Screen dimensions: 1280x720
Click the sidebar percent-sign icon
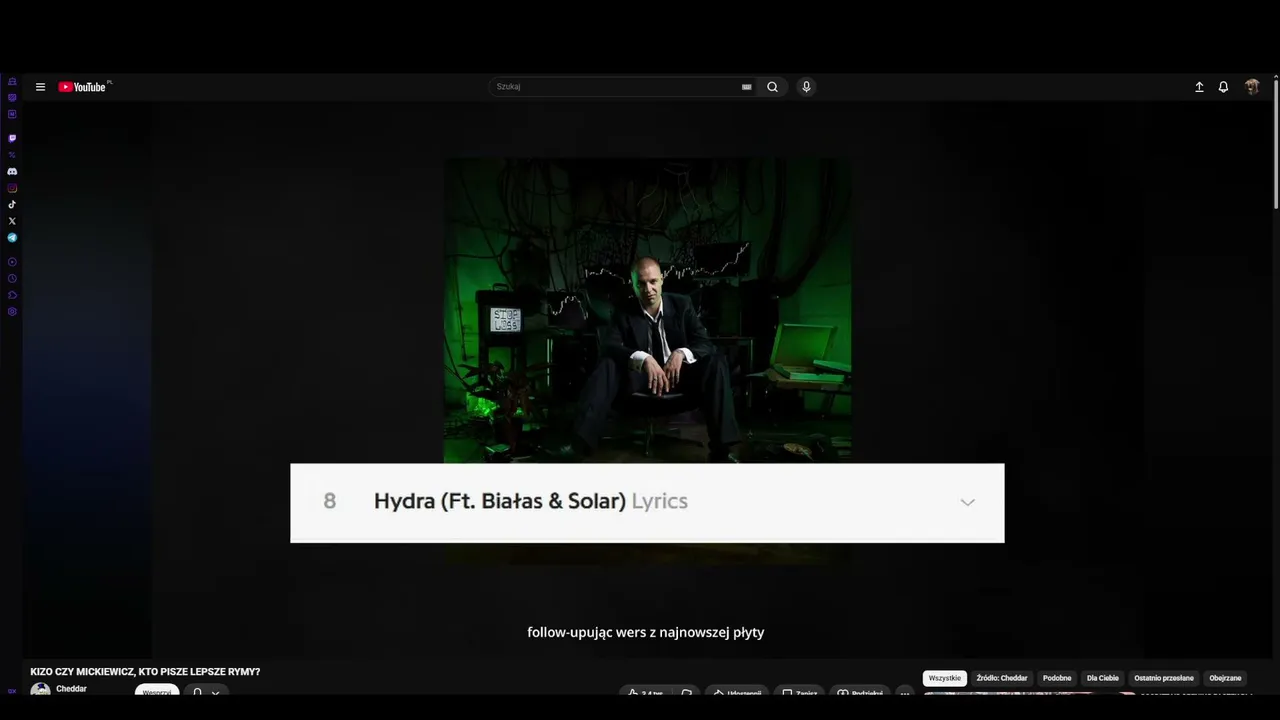click(12, 155)
